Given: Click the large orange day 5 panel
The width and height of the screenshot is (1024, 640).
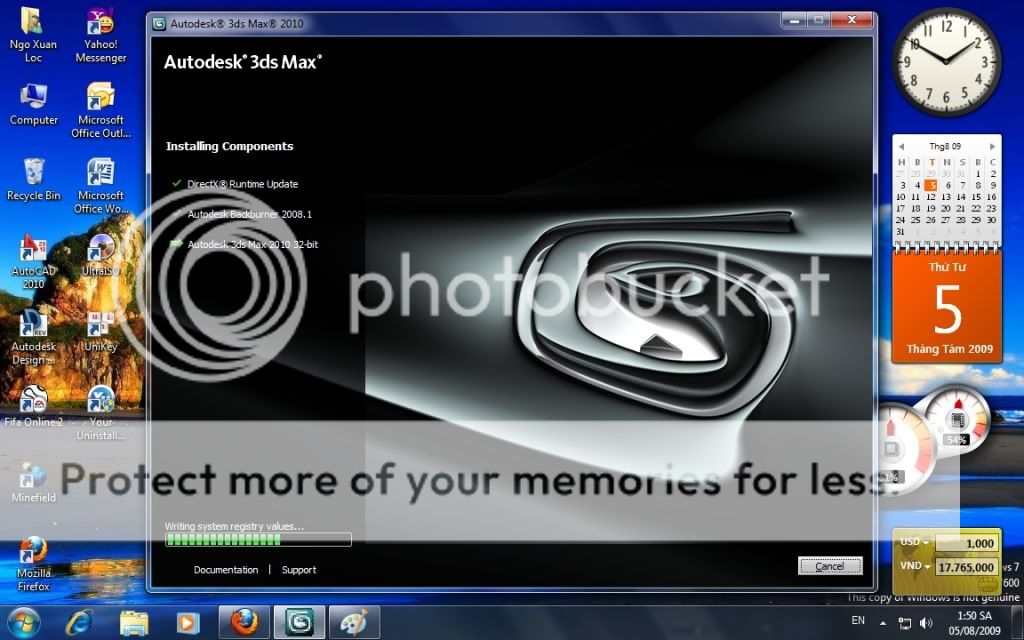Looking at the screenshot, I should (x=947, y=307).
